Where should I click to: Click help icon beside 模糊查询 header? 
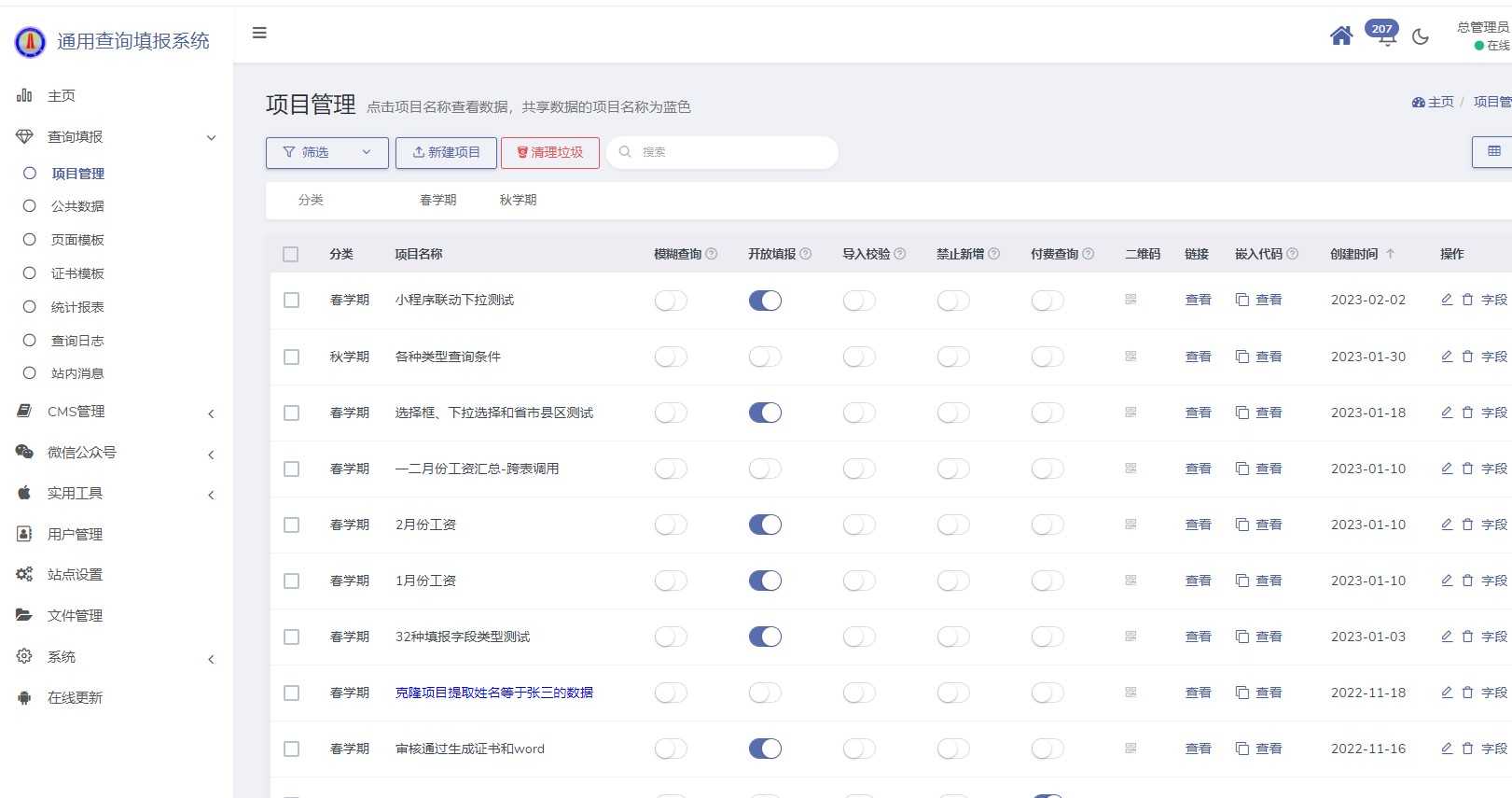[712, 254]
